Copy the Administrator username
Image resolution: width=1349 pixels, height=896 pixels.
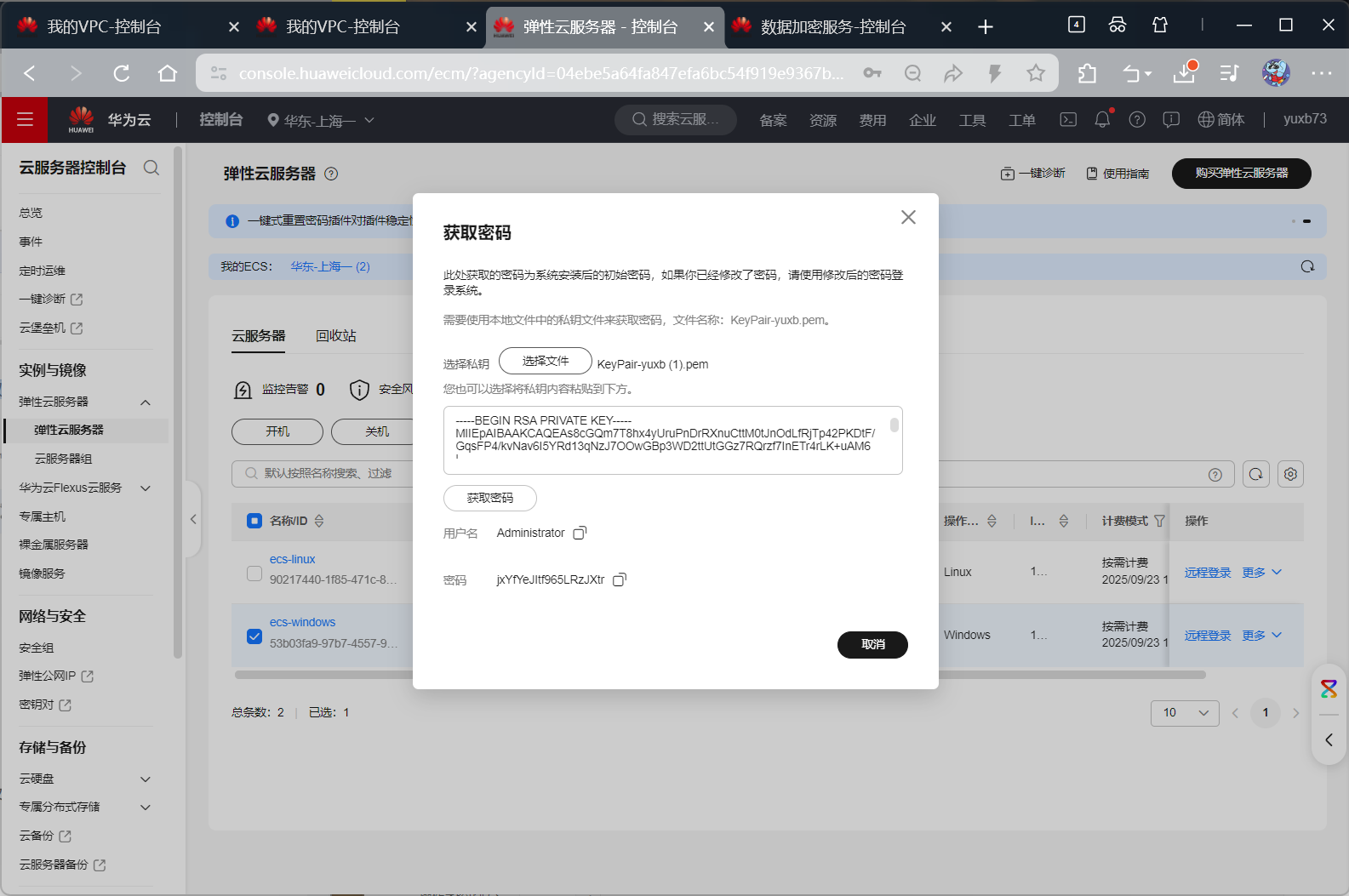[x=580, y=533]
